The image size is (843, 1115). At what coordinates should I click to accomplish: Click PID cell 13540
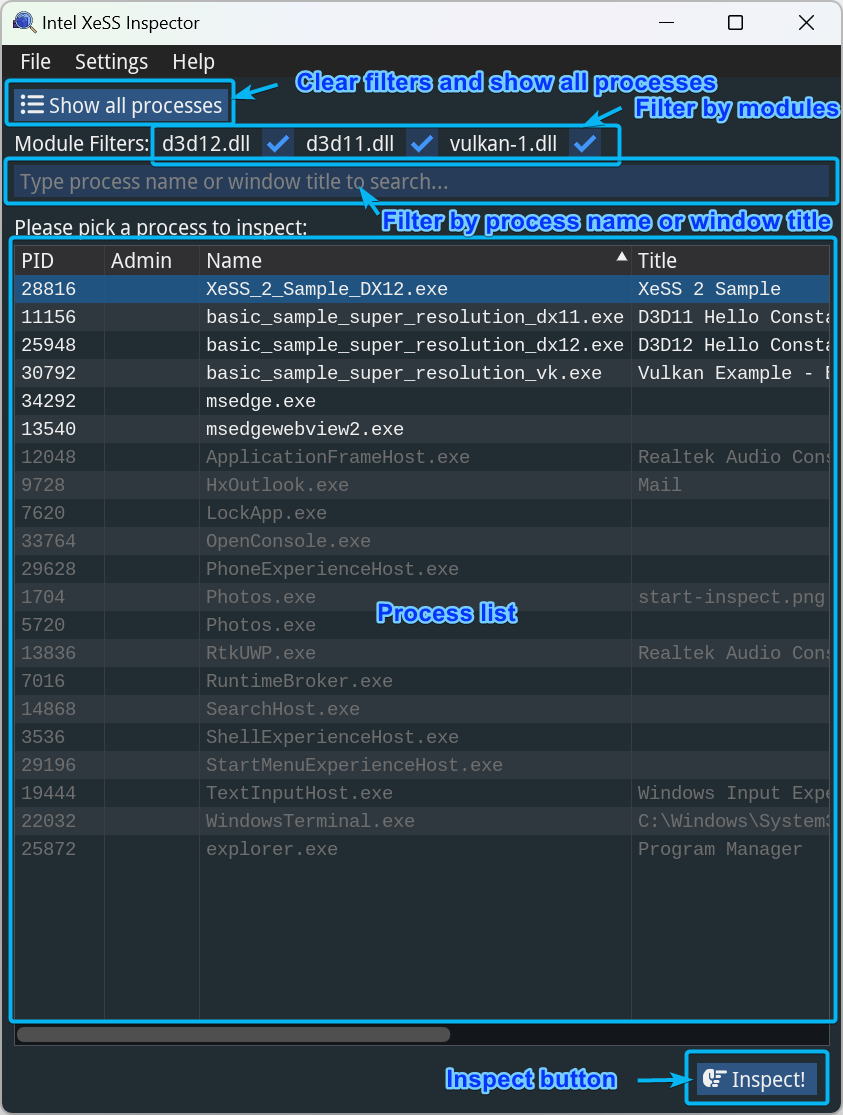coord(48,429)
